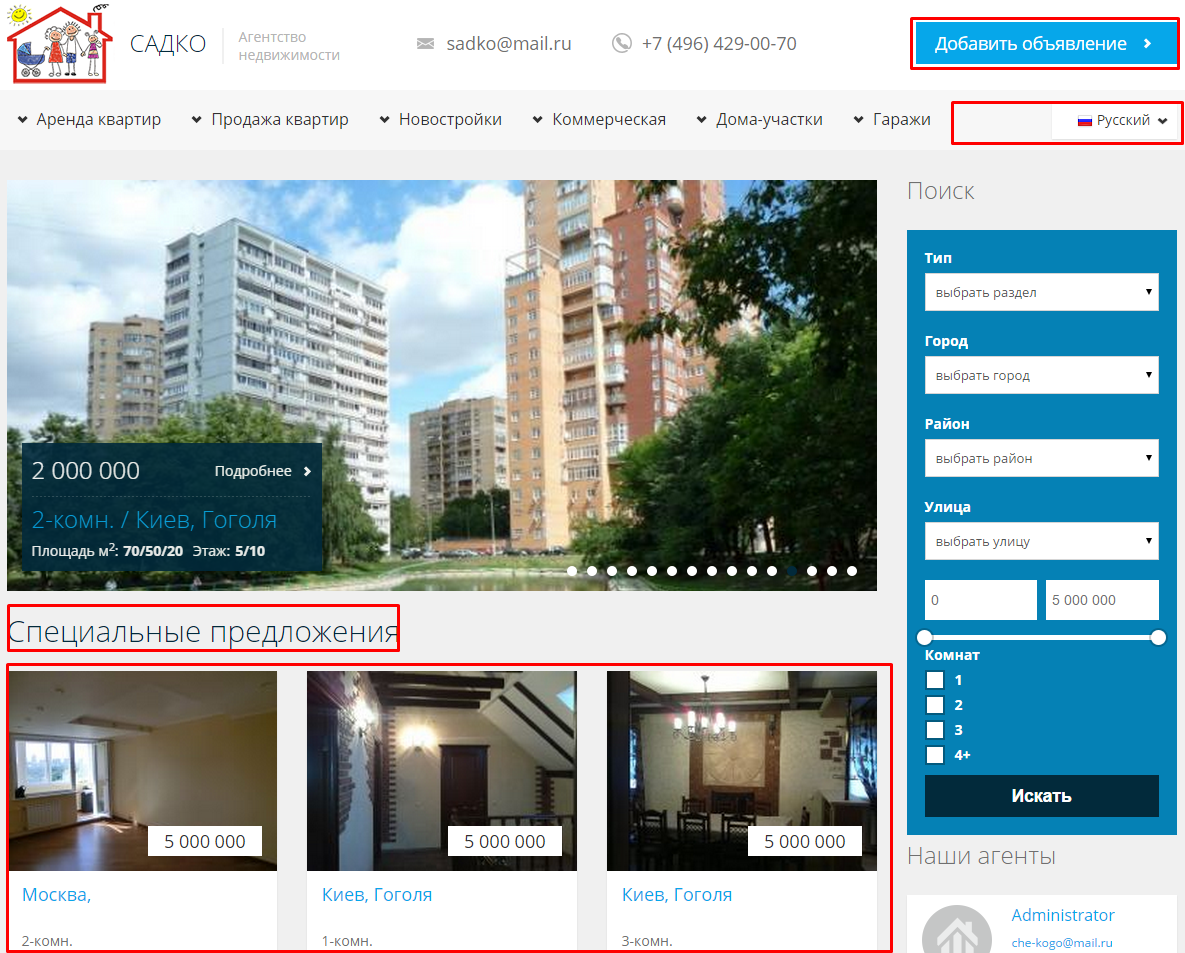Open the Продажа квартир menu
This screenshot has width=1185, height=953.
tap(271, 119)
